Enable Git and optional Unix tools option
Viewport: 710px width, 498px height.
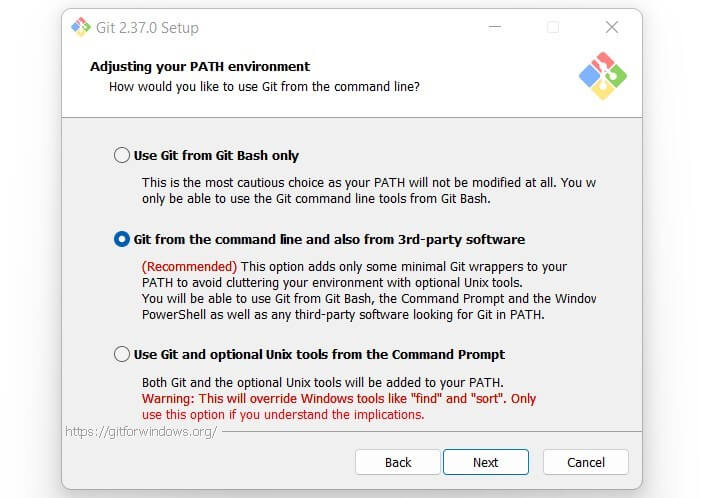(122, 354)
